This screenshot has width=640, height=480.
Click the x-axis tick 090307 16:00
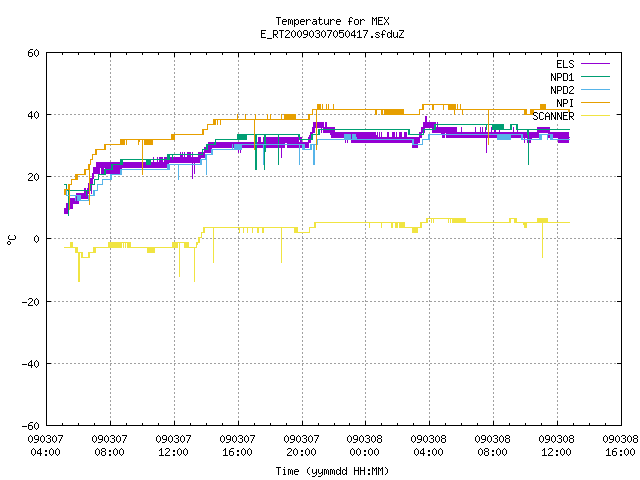click(238, 446)
